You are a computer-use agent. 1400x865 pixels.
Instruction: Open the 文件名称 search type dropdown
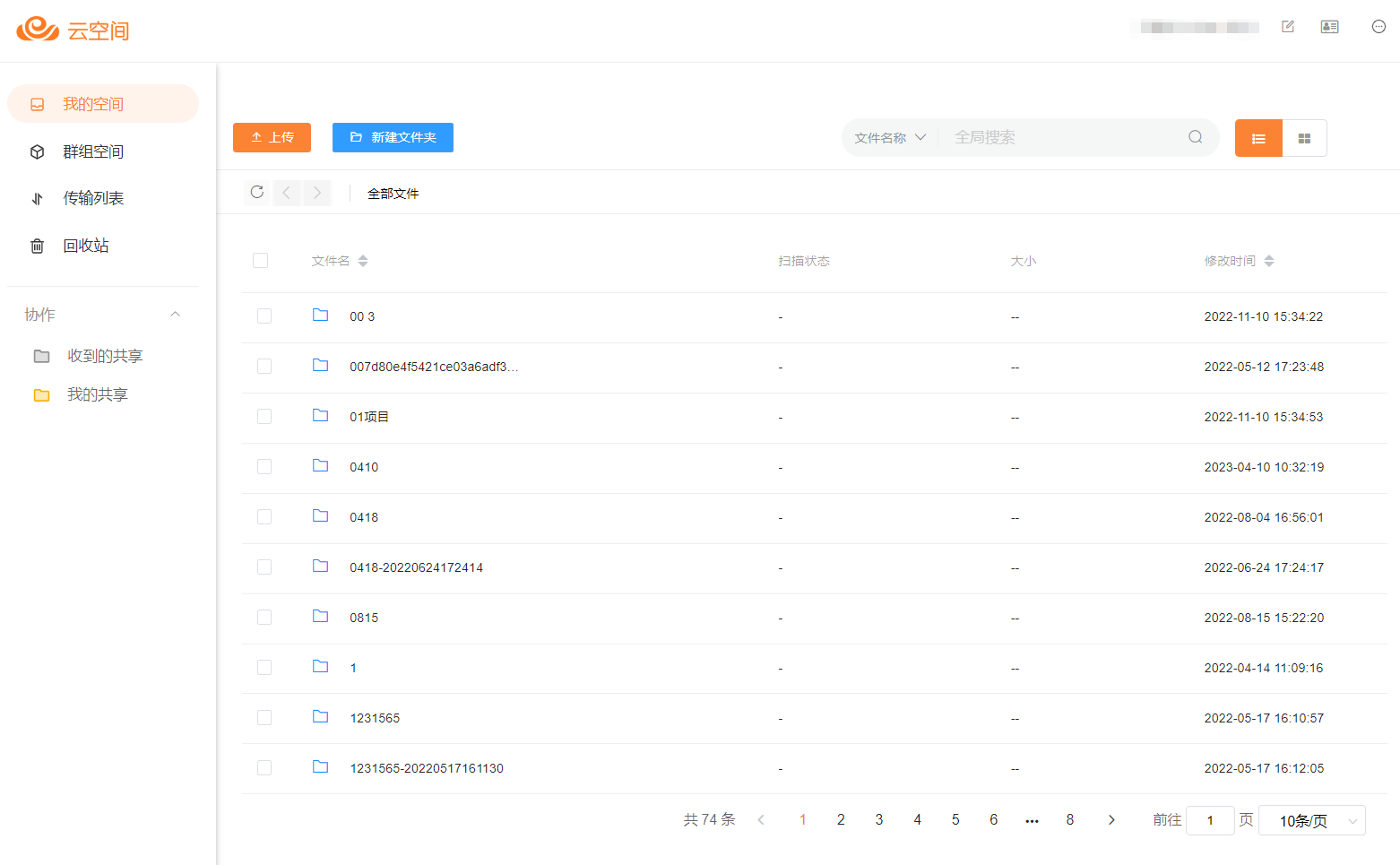pos(889,137)
